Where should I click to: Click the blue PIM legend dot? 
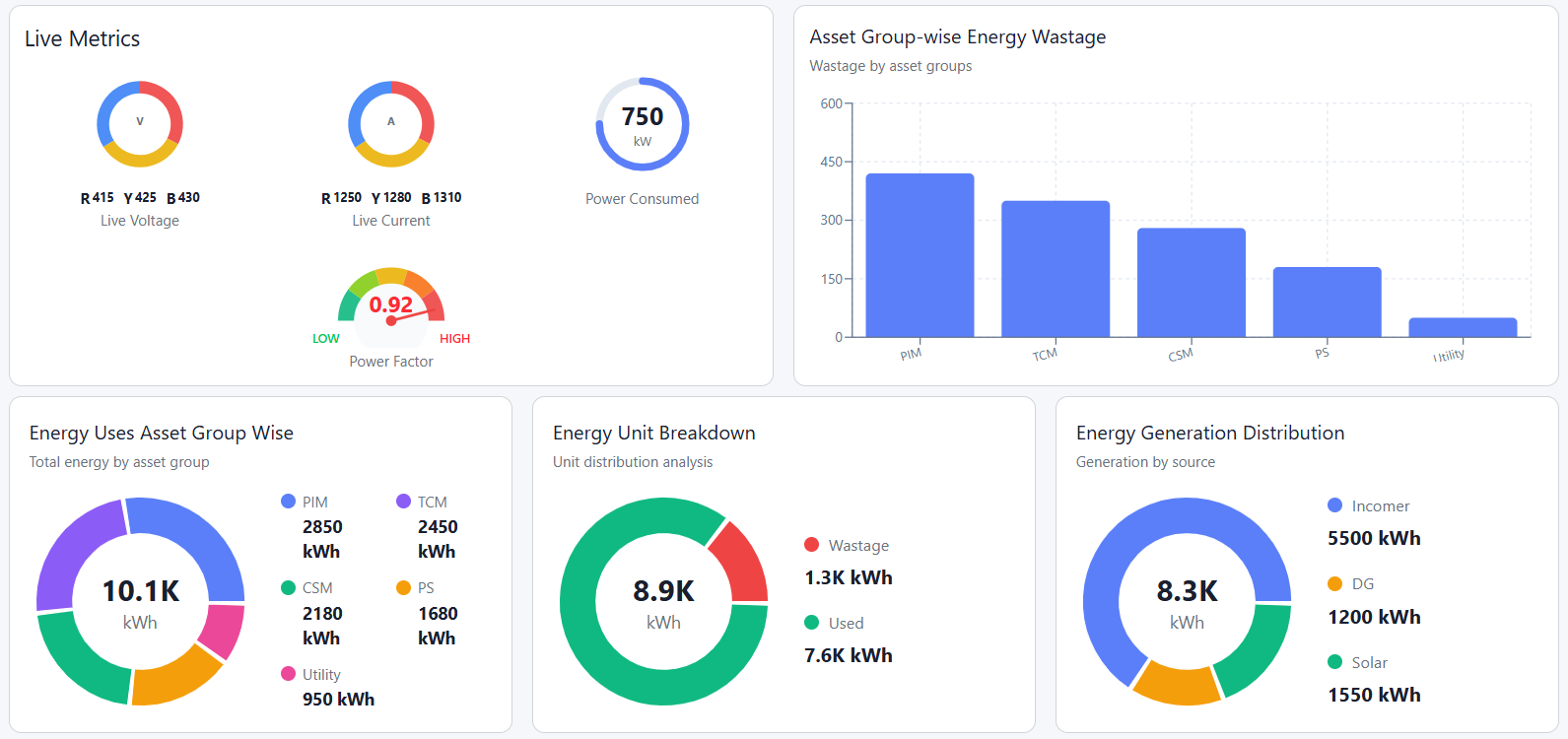coord(289,502)
